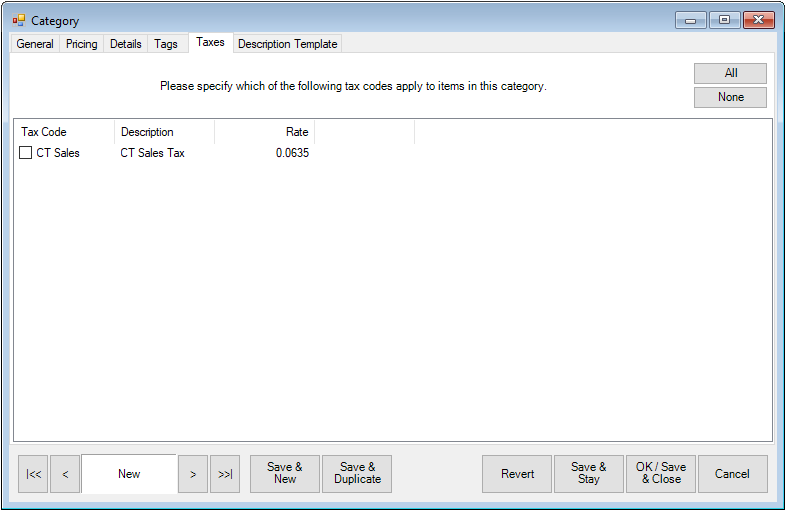The image size is (787, 512).
Task: Jump to last record with >>| button
Action: (225, 474)
